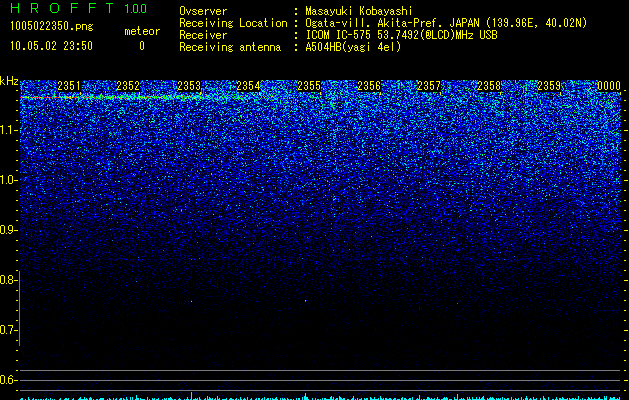Click the 2358 time marker

(489, 86)
